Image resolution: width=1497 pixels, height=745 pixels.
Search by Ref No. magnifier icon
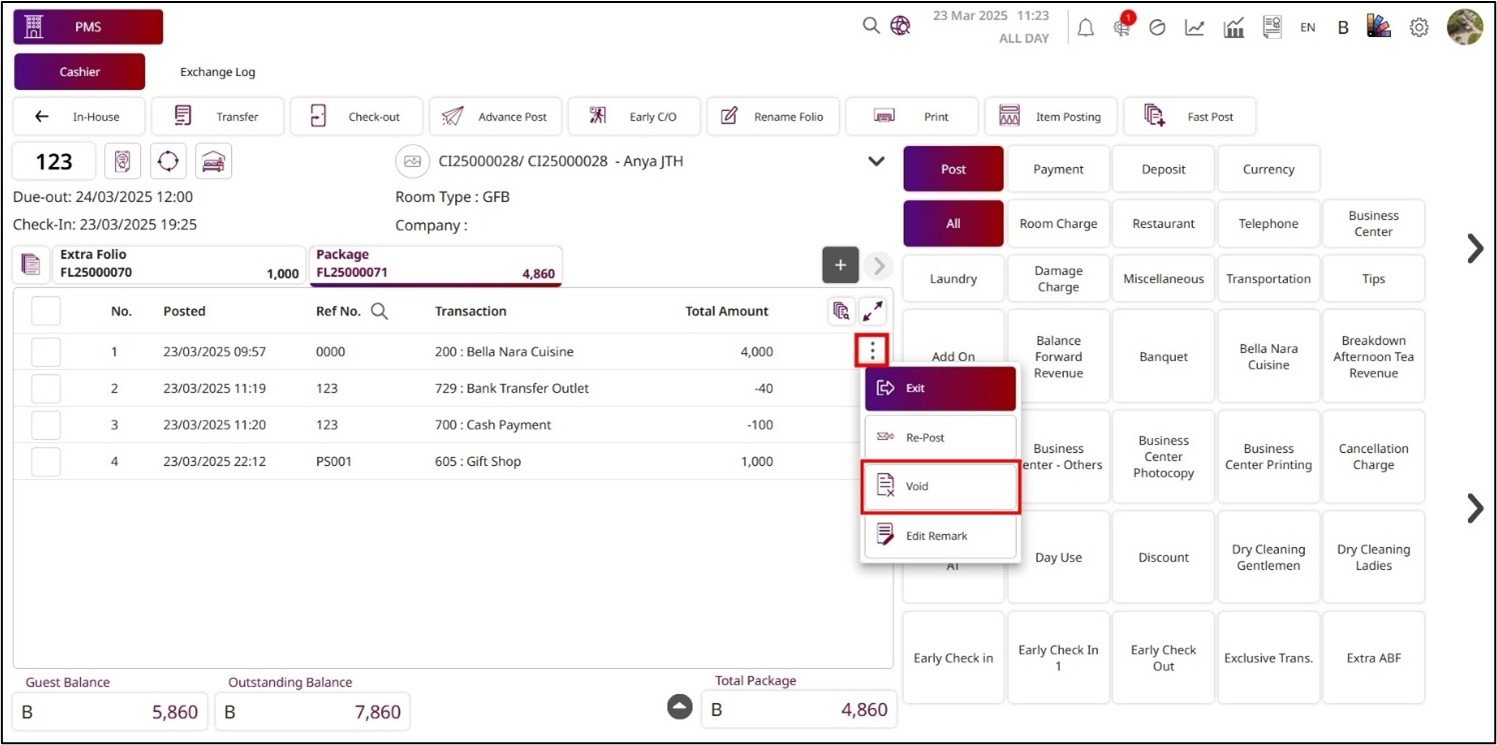pos(379,311)
